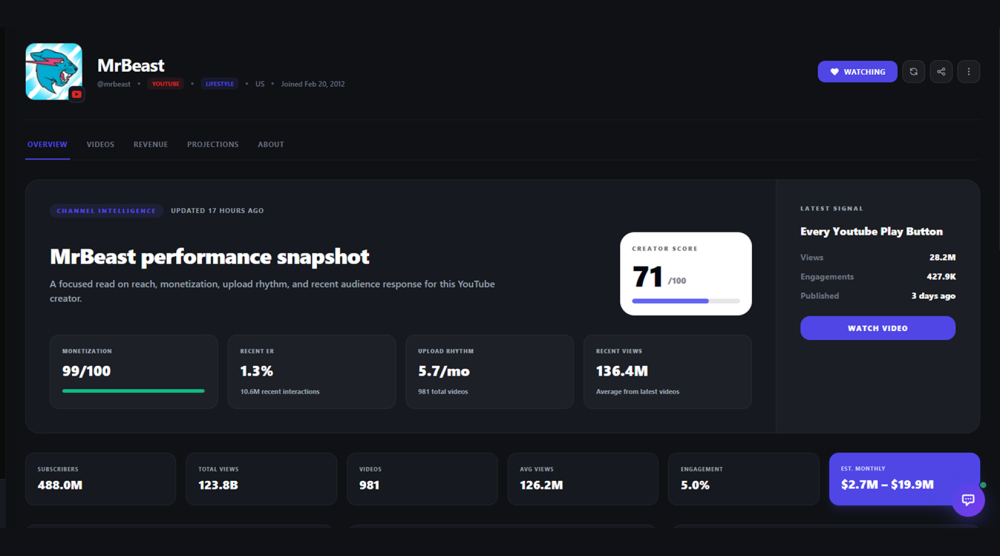Click the Creator Score progress bar
1000x556 pixels.
pyautogui.click(x=686, y=301)
